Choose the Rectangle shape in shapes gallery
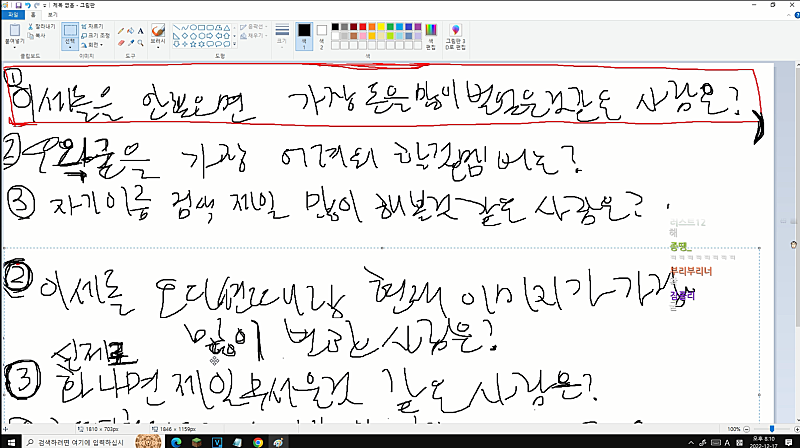The width and height of the screenshot is (800, 448). [x=202, y=28]
